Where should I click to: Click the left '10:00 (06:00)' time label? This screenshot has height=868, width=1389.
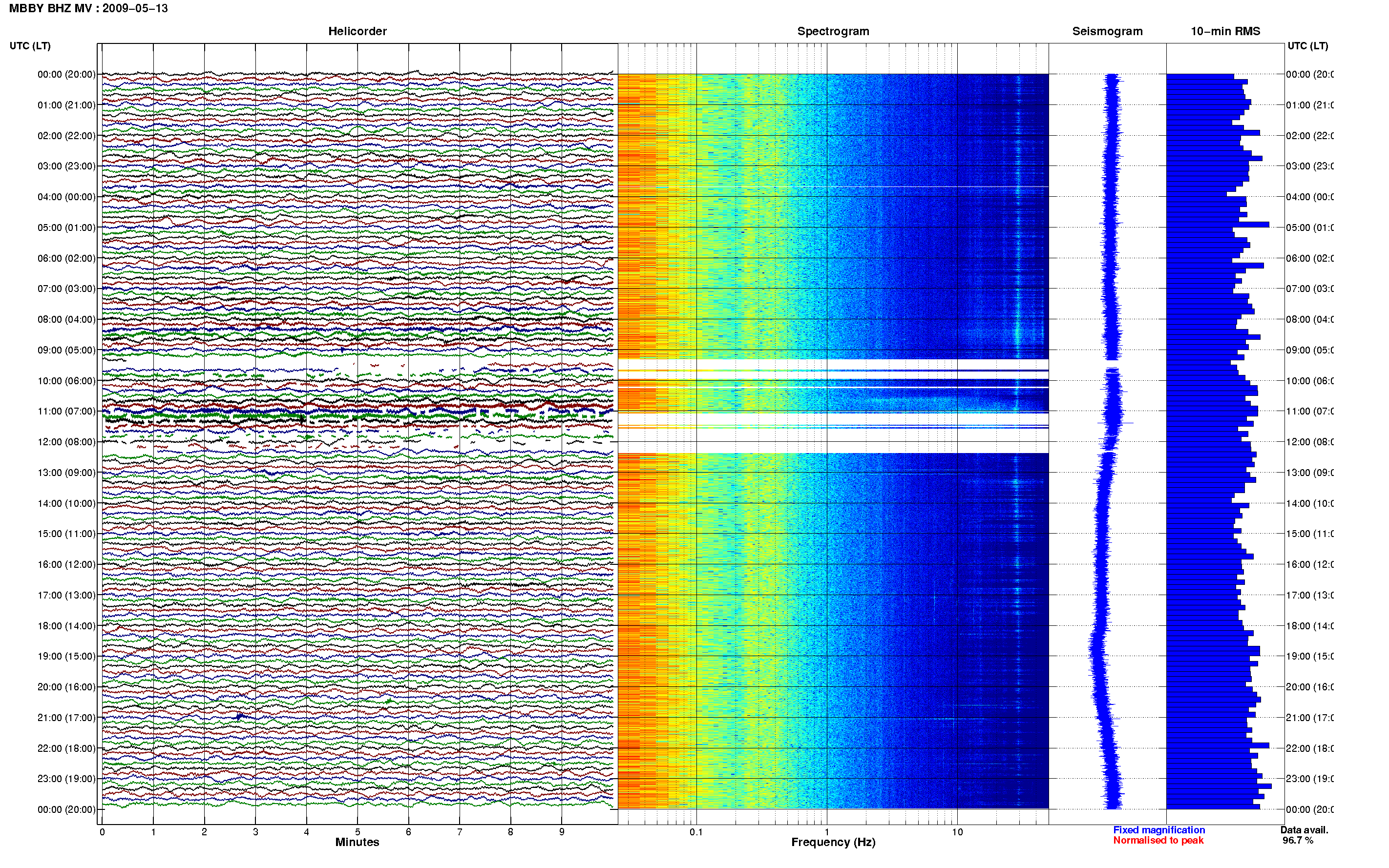pos(66,381)
